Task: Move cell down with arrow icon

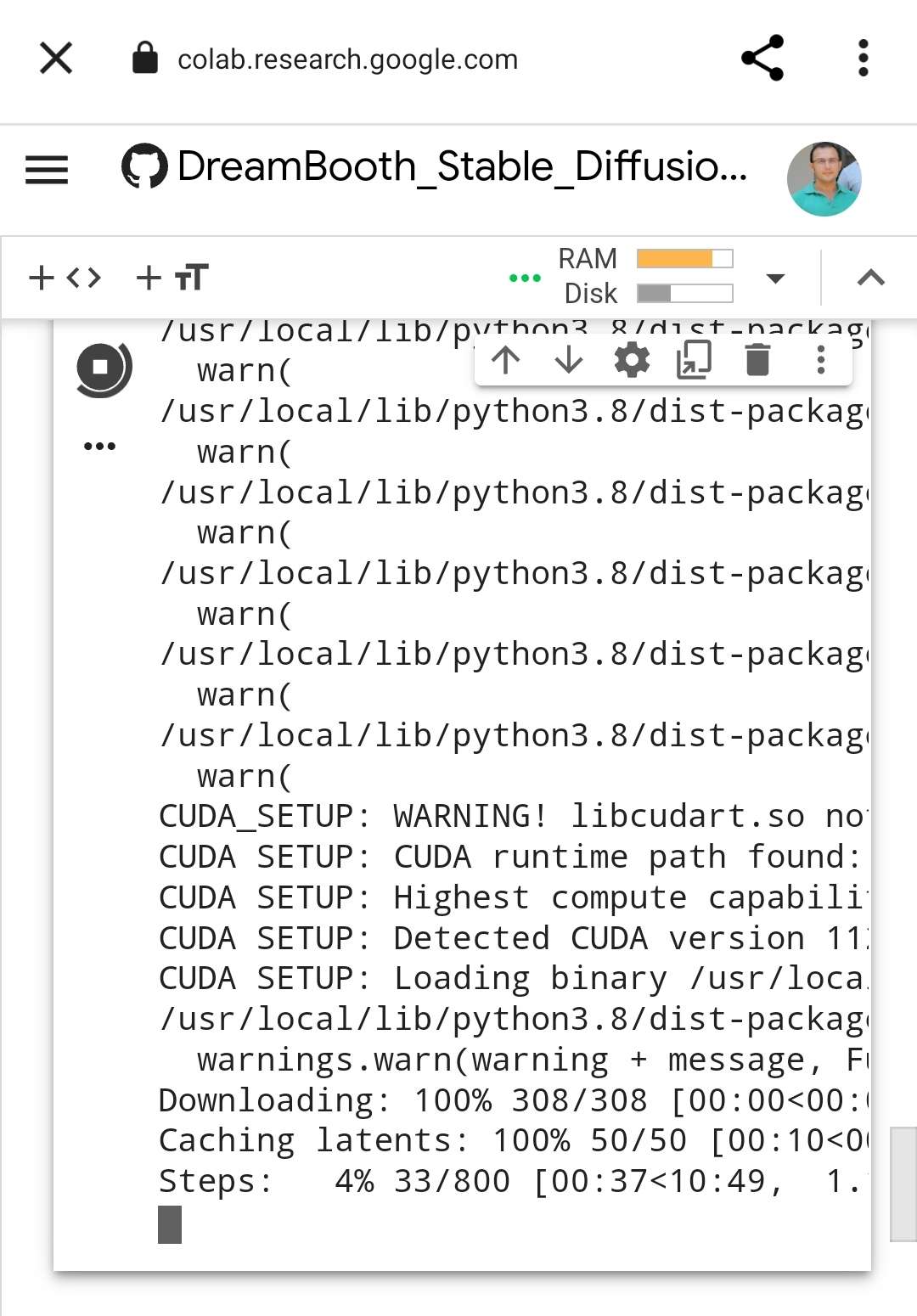Action: (x=568, y=360)
